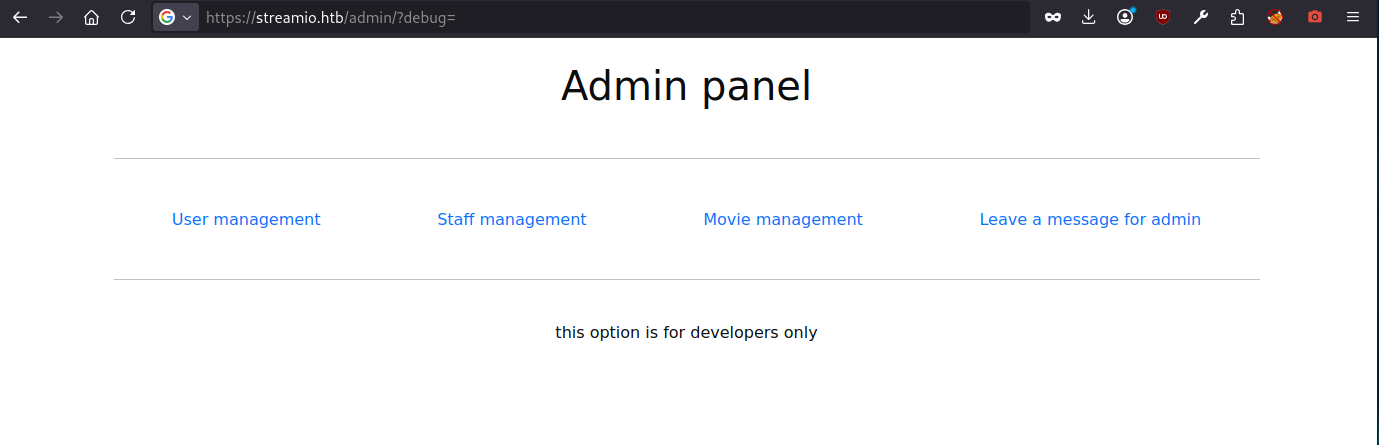Select the Movie management link
The height and width of the screenshot is (445, 1379).
tap(783, 220)
